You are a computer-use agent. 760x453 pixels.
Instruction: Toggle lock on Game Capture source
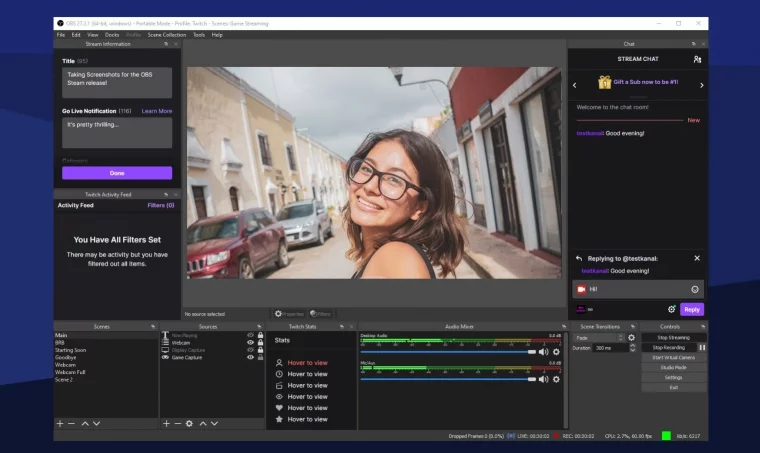coord(260,357)
